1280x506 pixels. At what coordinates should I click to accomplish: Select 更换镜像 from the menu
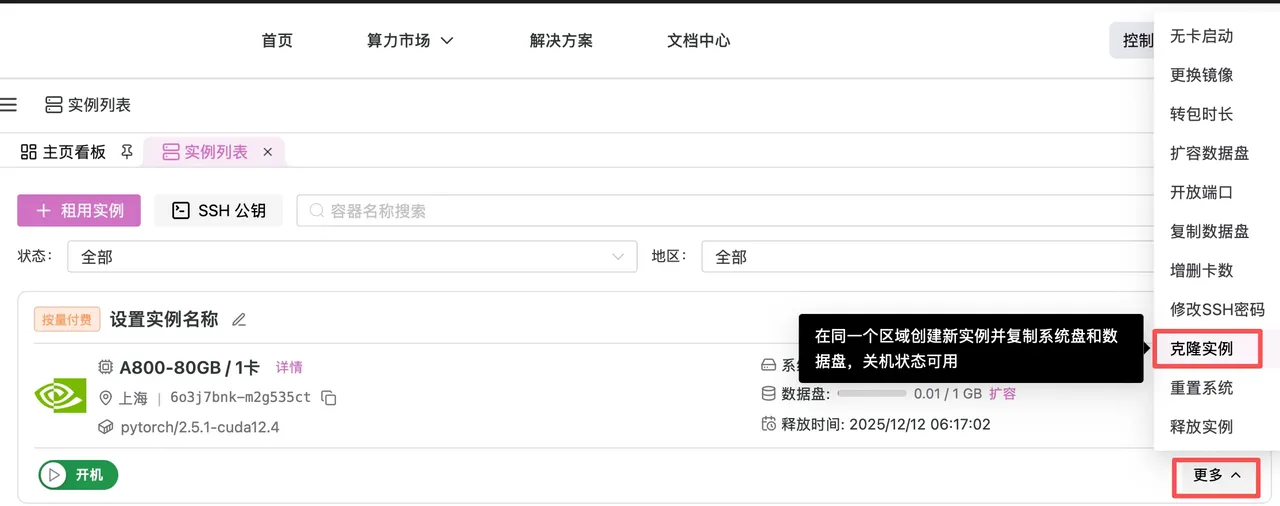(x=1202, y=75)
